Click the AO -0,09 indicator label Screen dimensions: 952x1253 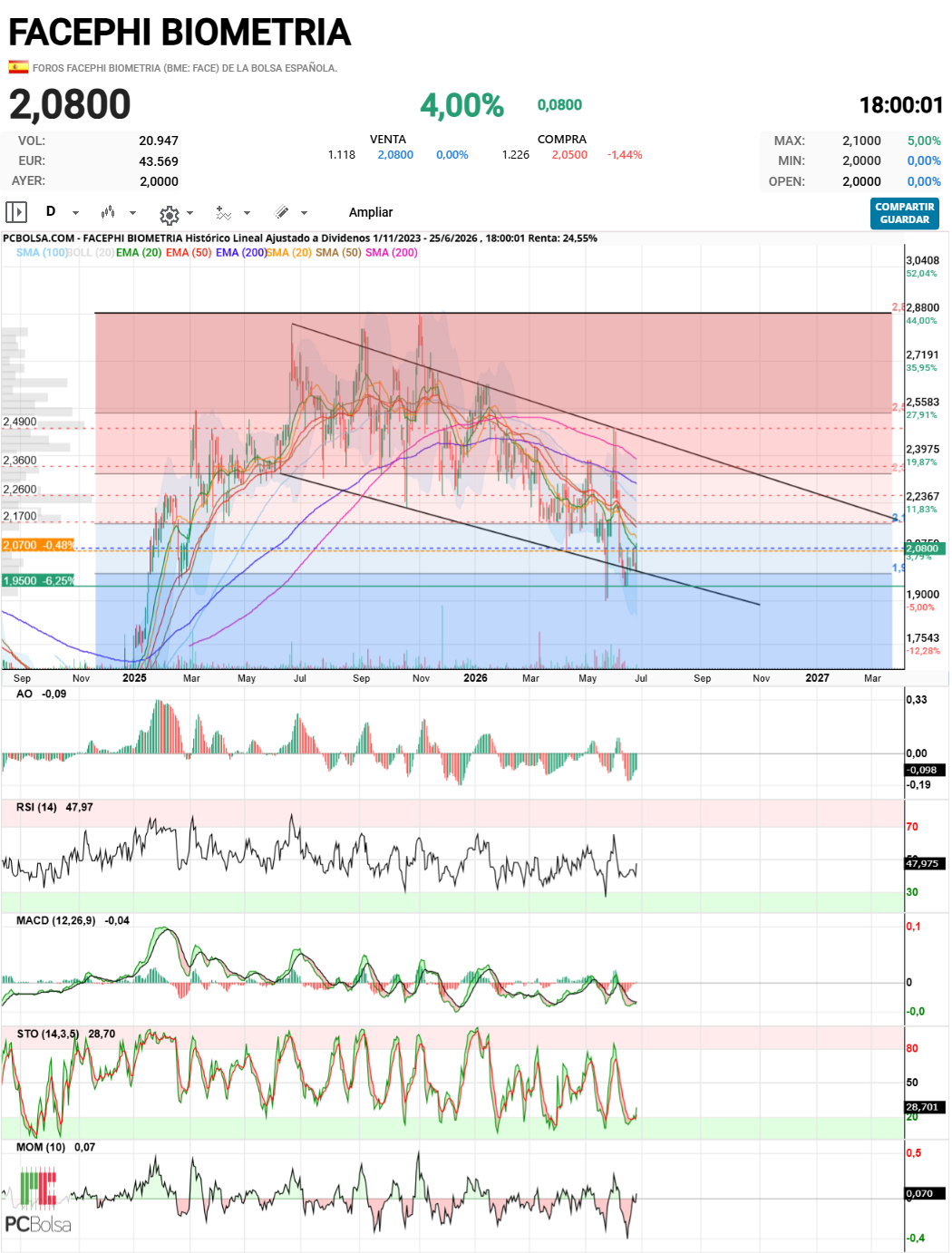(42, 694)
